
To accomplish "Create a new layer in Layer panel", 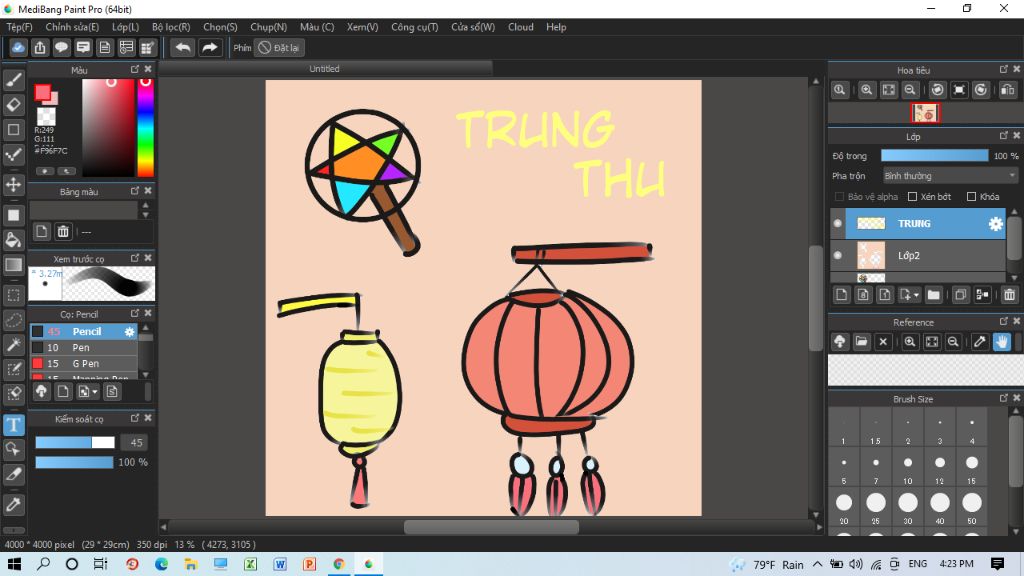I will tap(842, 295).
